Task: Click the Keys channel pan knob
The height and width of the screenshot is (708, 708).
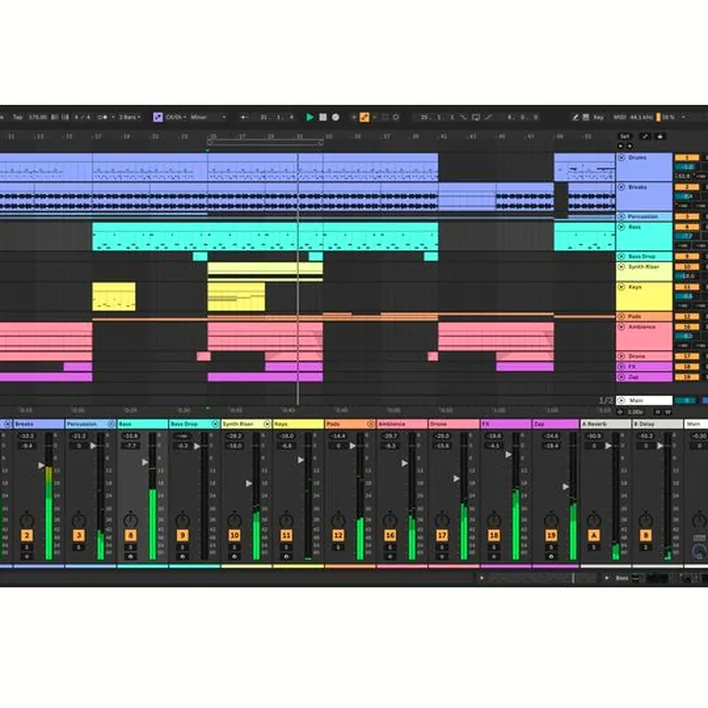Action: pos(286,520)
